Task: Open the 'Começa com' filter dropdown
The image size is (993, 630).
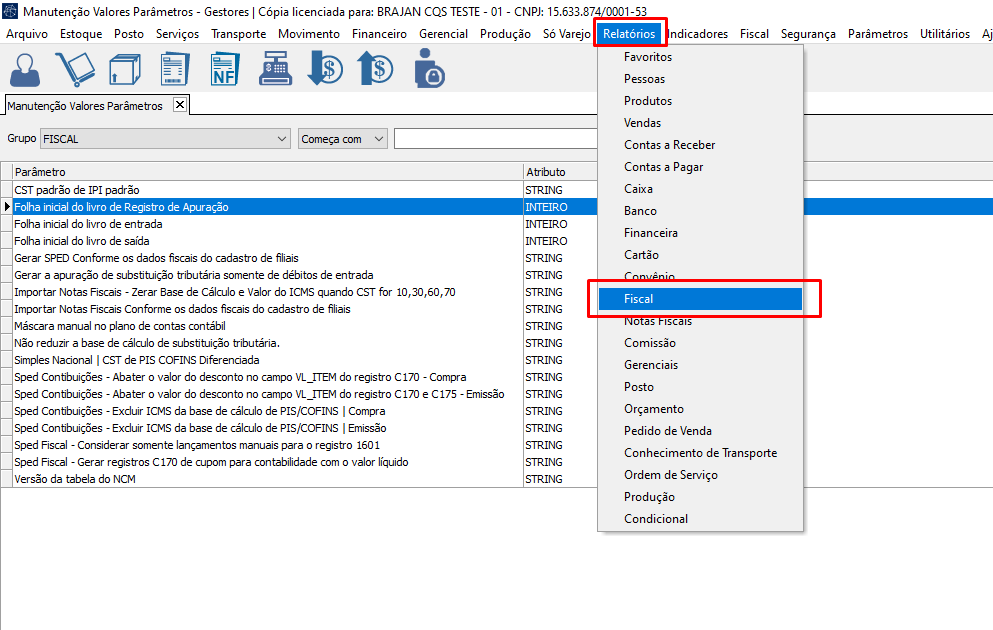Action: coord(378,139)
